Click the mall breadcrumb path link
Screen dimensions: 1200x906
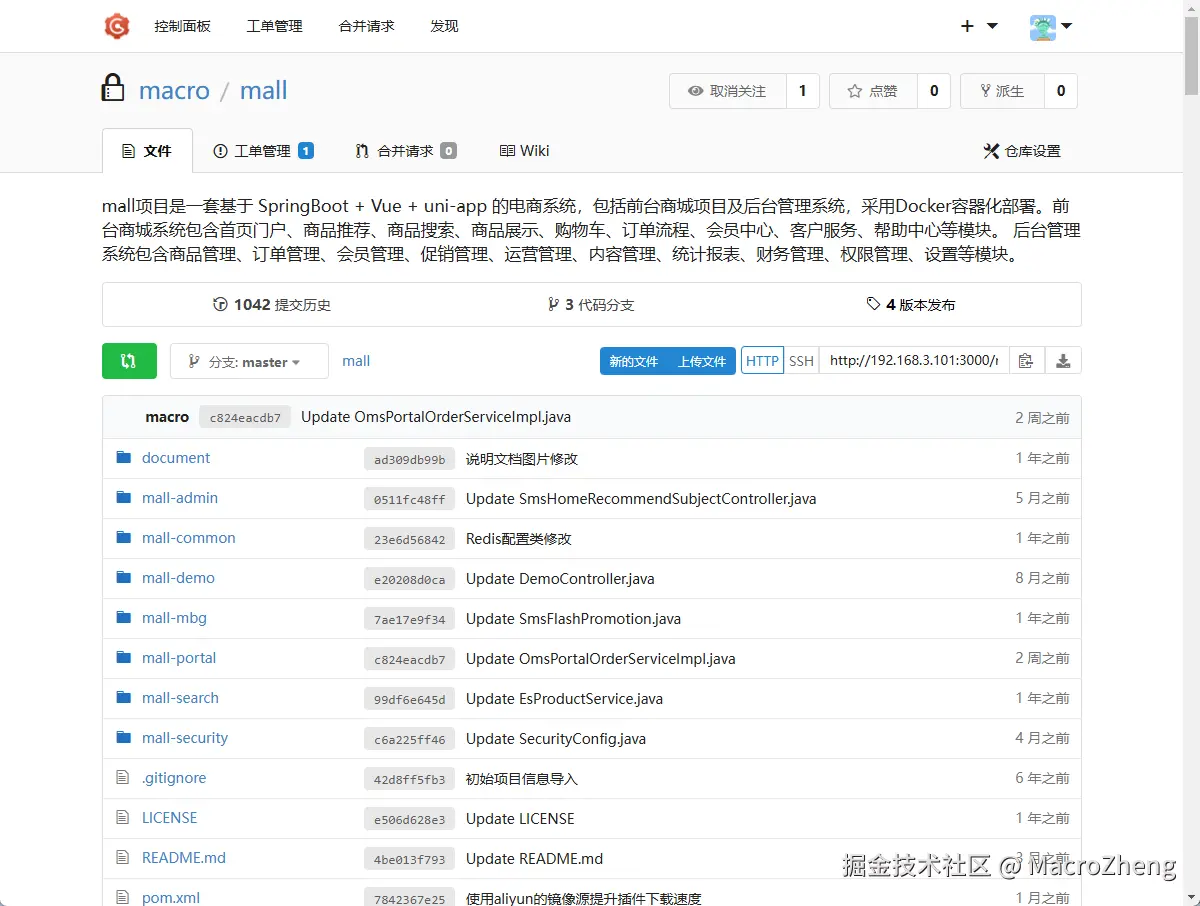[x=356, y=361]
